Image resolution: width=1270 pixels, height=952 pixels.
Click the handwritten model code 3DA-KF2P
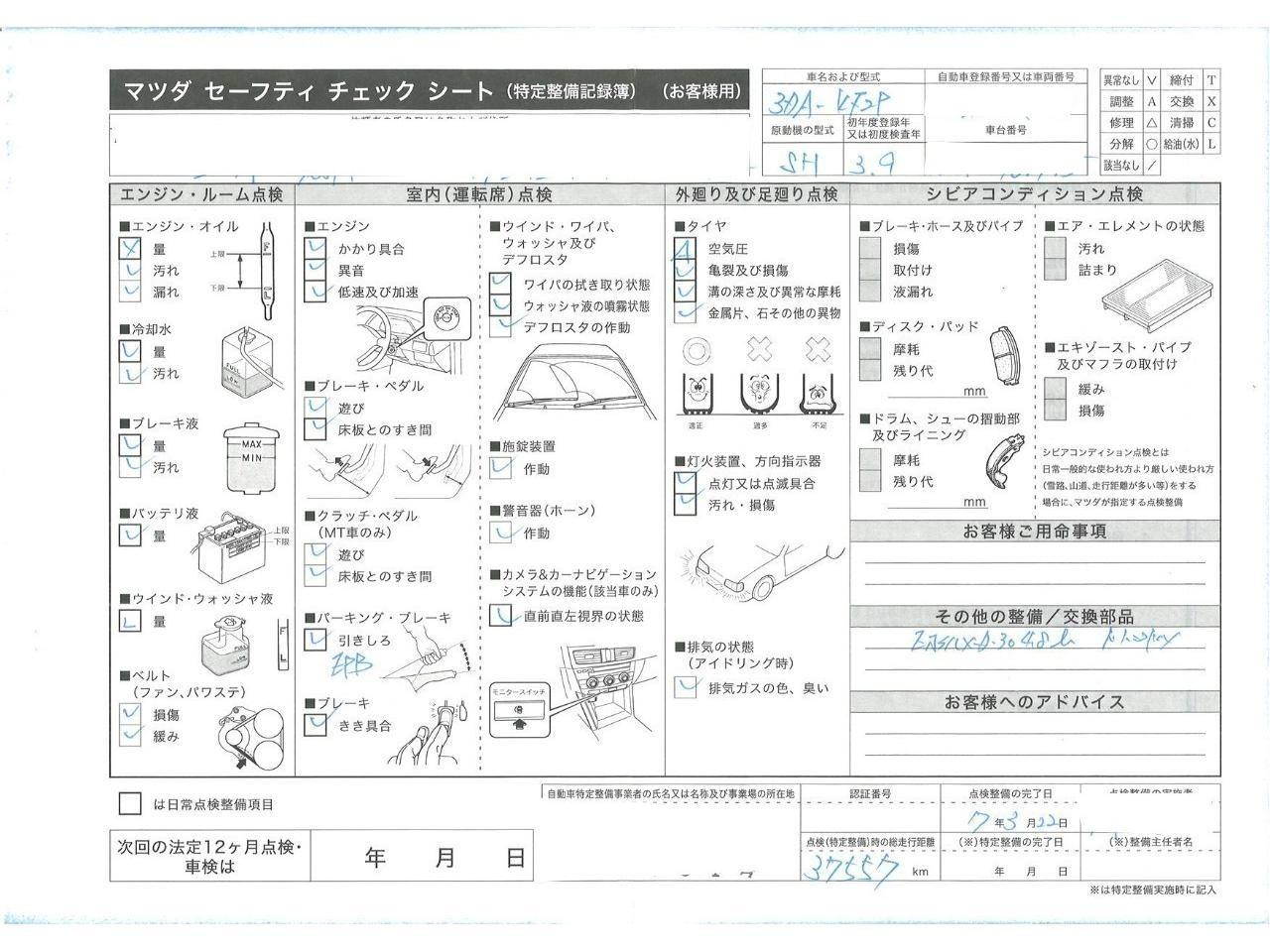point(829,100)
